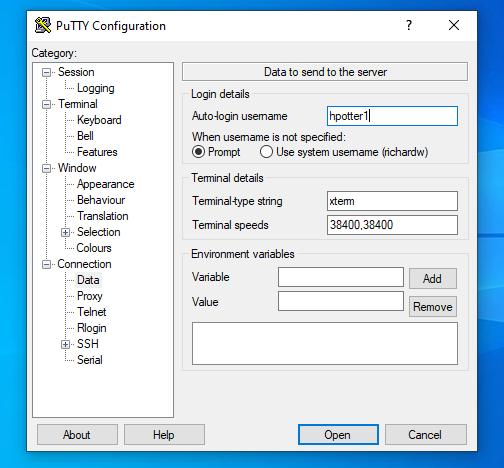Close the PuTTY Configuration window

coord(454,25)
